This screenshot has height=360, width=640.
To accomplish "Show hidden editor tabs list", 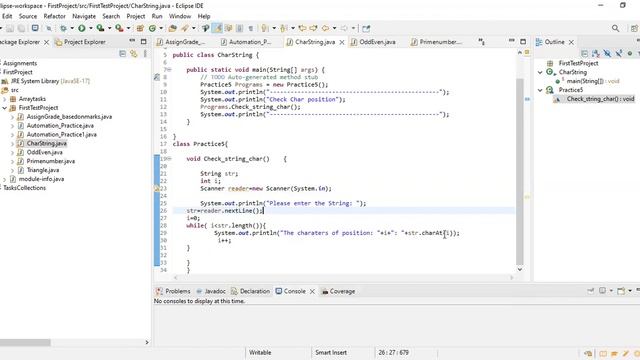I will pyautogui.click(x=482, y=42).
